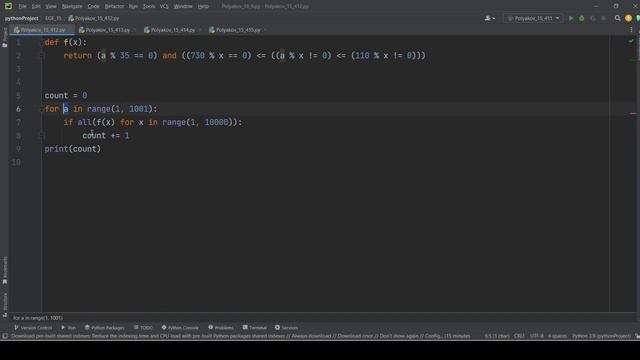Open the Version Control tool window
The height and width of the screenshot is (360, 640).
tap(33, 328)
